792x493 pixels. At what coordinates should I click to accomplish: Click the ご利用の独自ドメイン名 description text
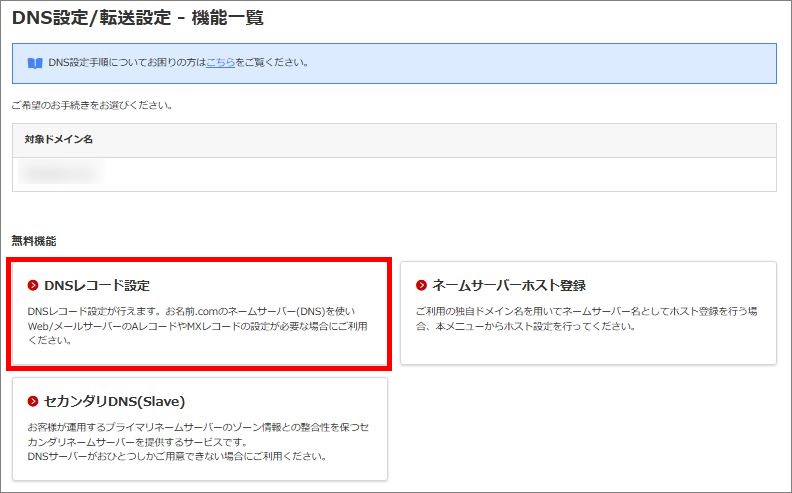click(586, 318)
